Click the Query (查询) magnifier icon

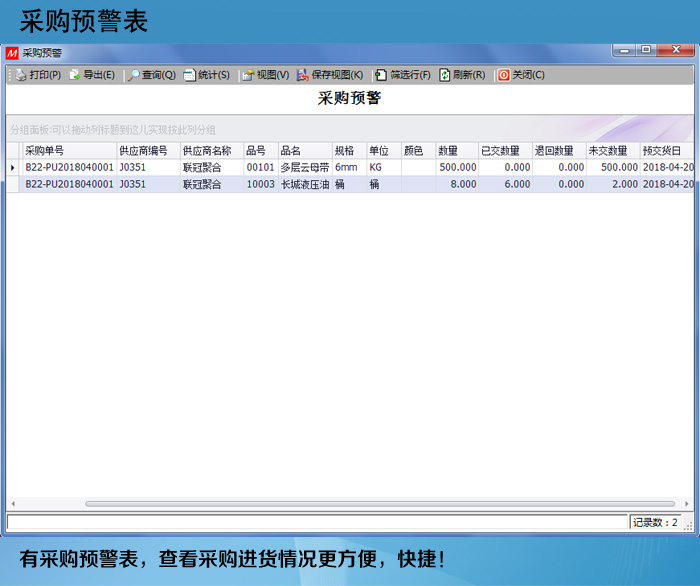pyautogui.click(x=133, y=75)
